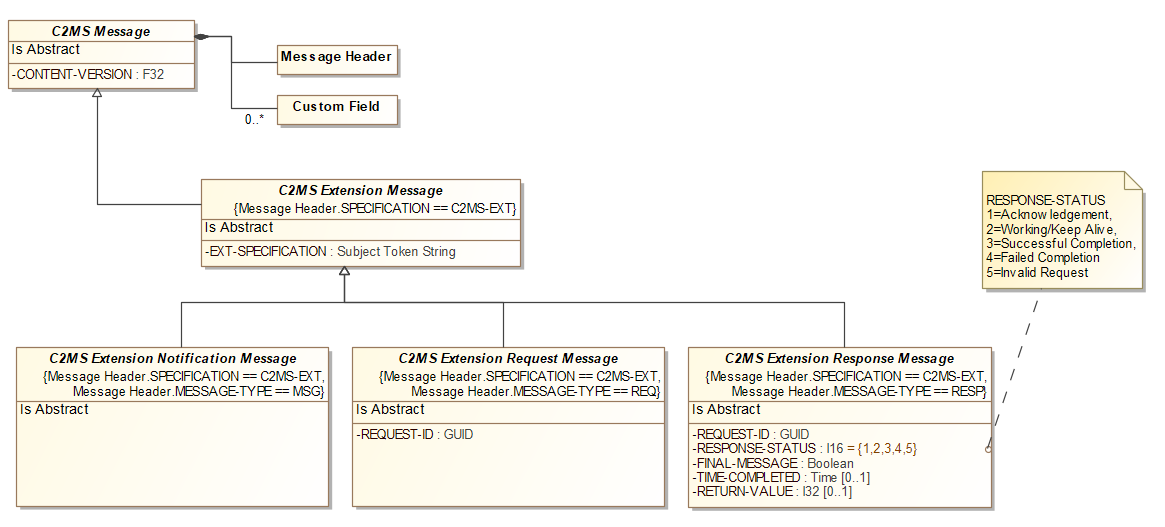Click the RESPONSE-STATUS note box
The image size is (1165, 527).
click(1060, 236)
